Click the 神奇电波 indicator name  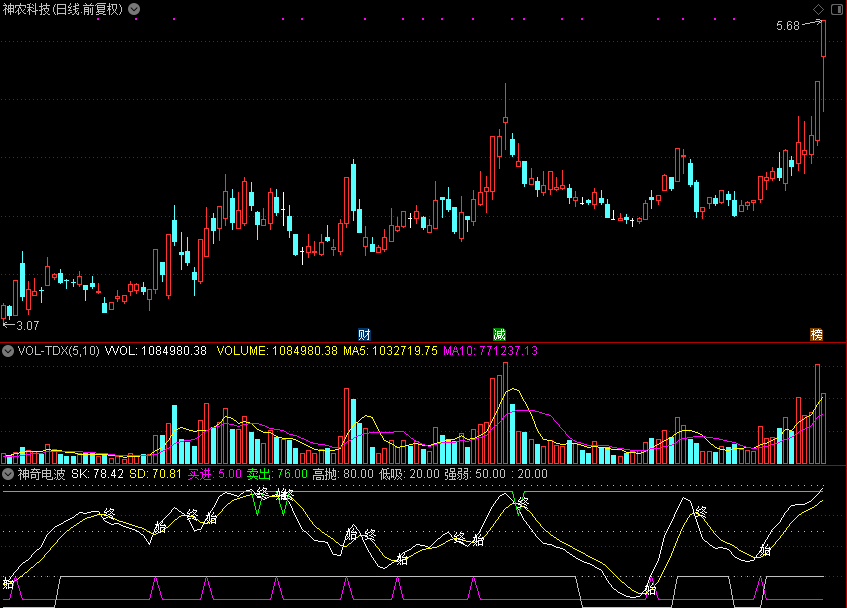click(x=41, y=474)
